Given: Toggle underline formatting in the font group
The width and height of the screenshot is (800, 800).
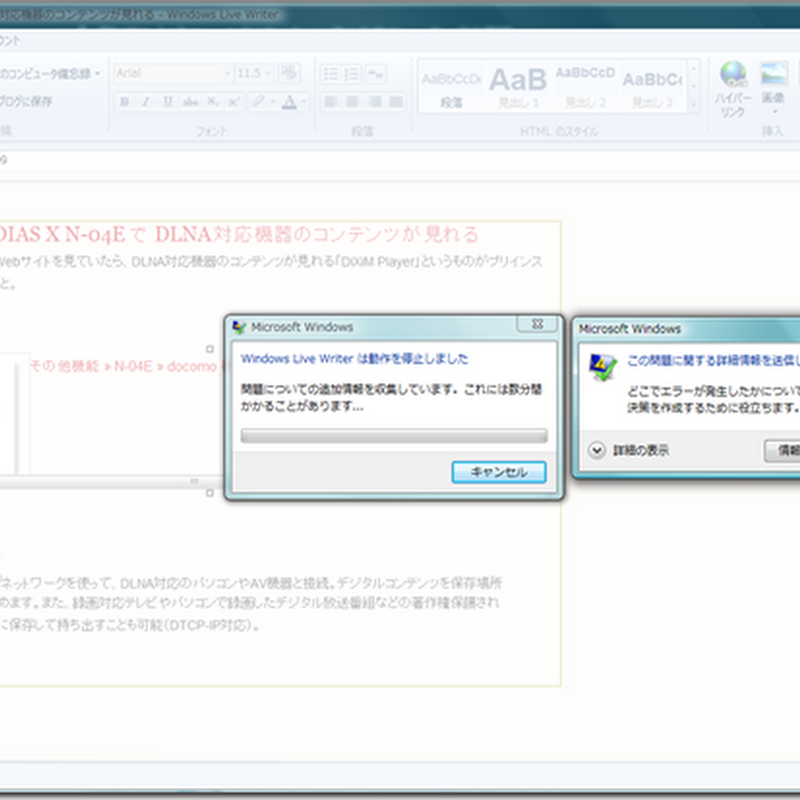Looking at the screenshot, I should coord(168,102).
